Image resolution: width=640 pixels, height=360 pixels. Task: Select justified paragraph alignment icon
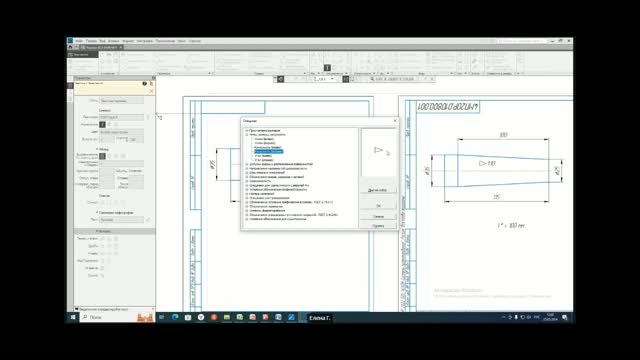[x=123, y=156]
